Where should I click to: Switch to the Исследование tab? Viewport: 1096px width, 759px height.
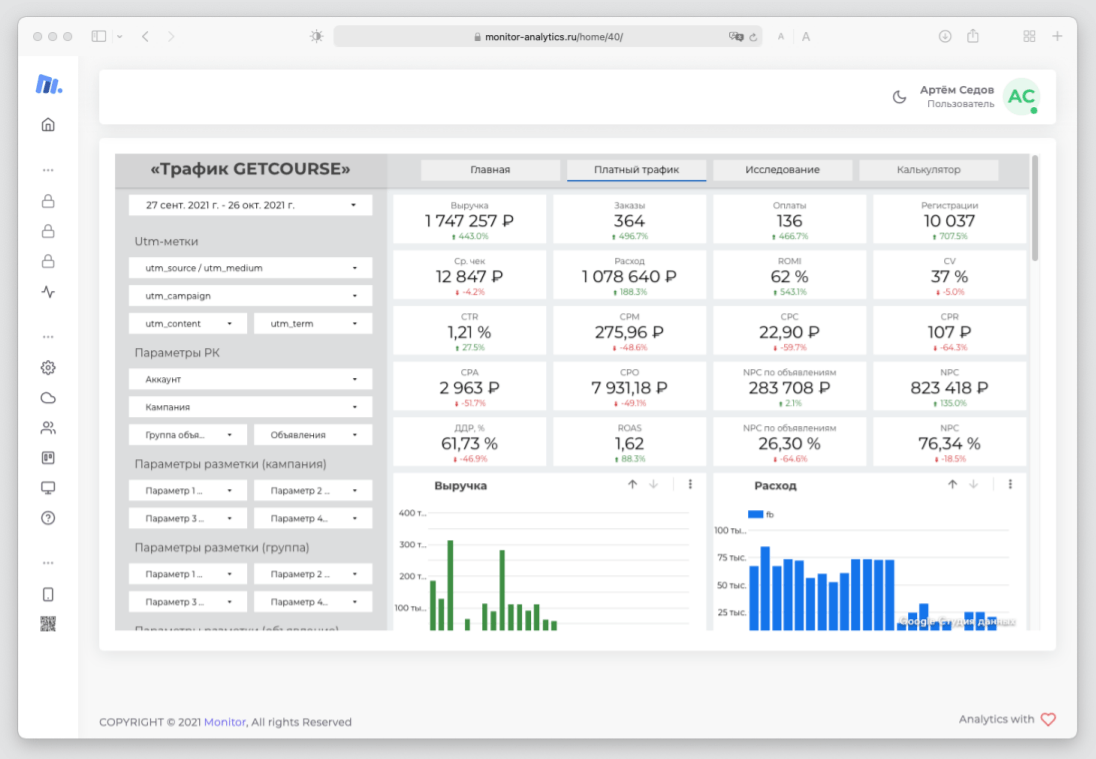click(782, 170)
